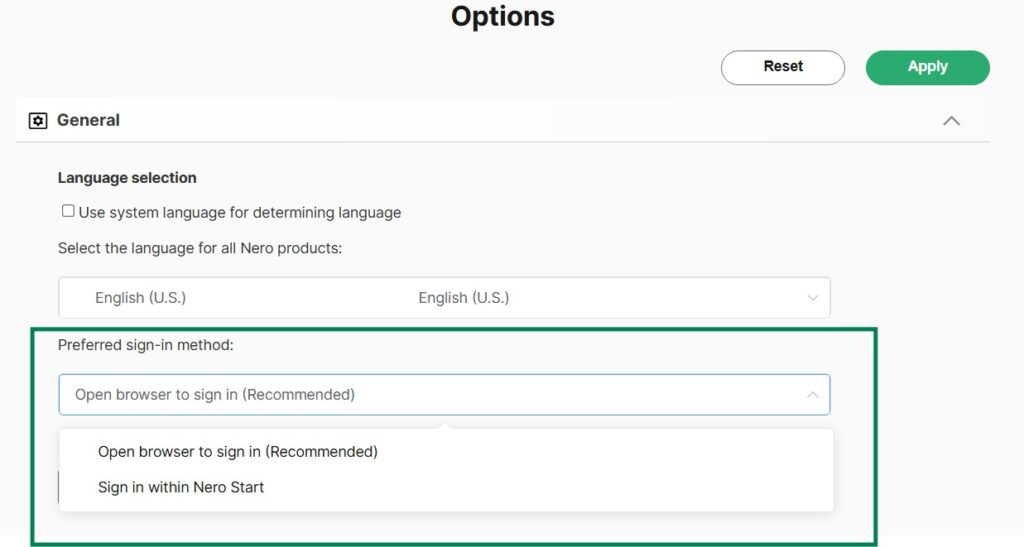
Task: Click the Reset button
Action: [782, 67]
